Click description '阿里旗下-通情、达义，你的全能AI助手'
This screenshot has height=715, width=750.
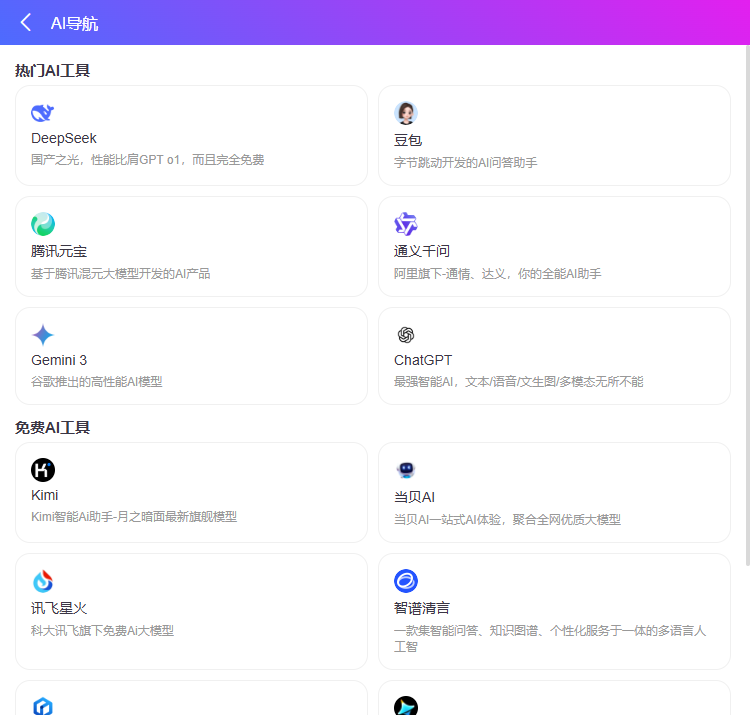[x=497, y=274]
